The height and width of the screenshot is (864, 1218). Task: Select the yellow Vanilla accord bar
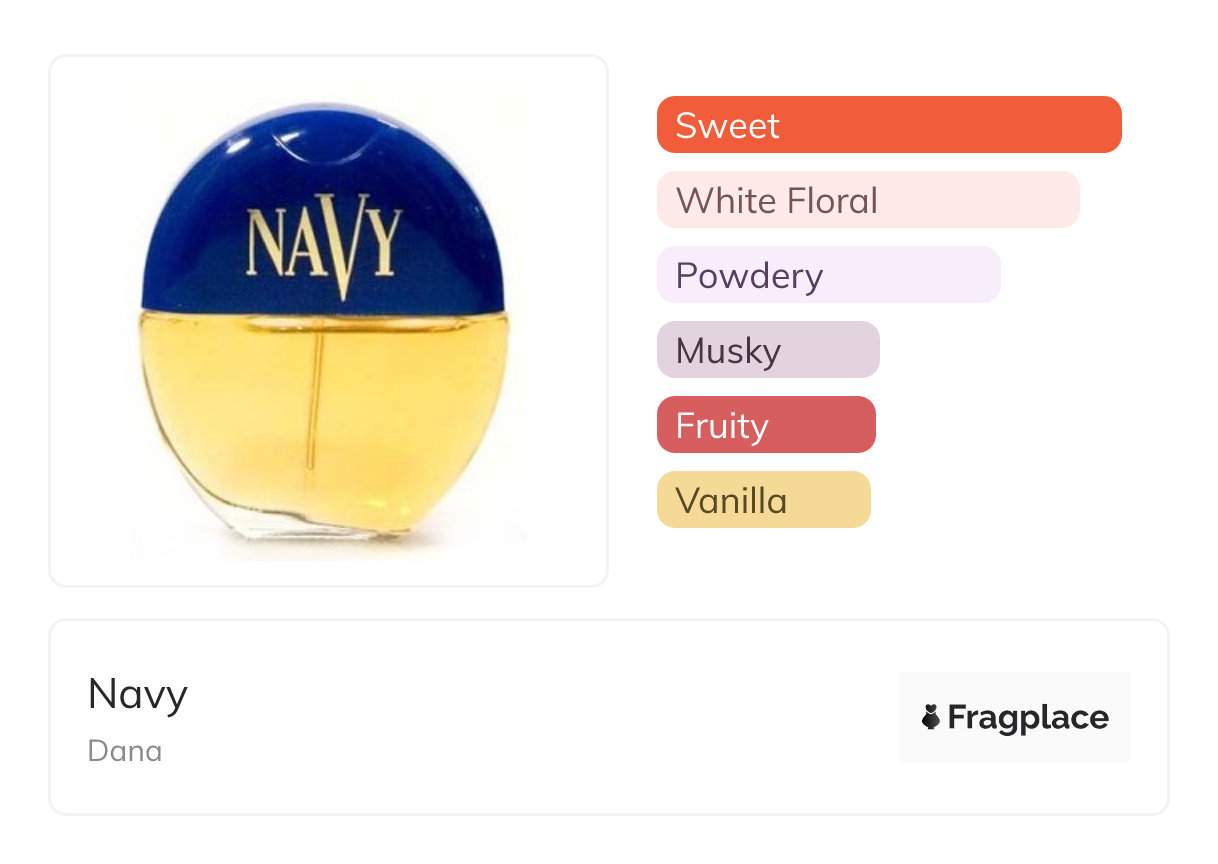(763, 500)
